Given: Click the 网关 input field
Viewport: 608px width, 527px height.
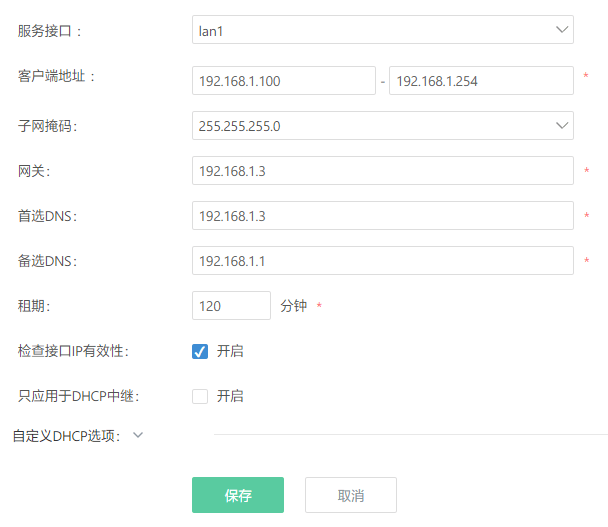Looking at the screenshot, I should click(382, 171).
